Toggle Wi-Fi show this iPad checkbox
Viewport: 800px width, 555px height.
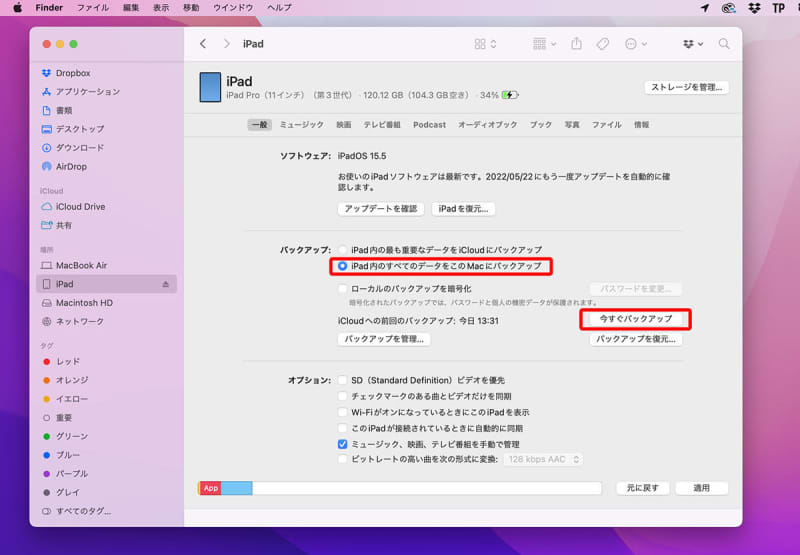(x=342, y=412)
